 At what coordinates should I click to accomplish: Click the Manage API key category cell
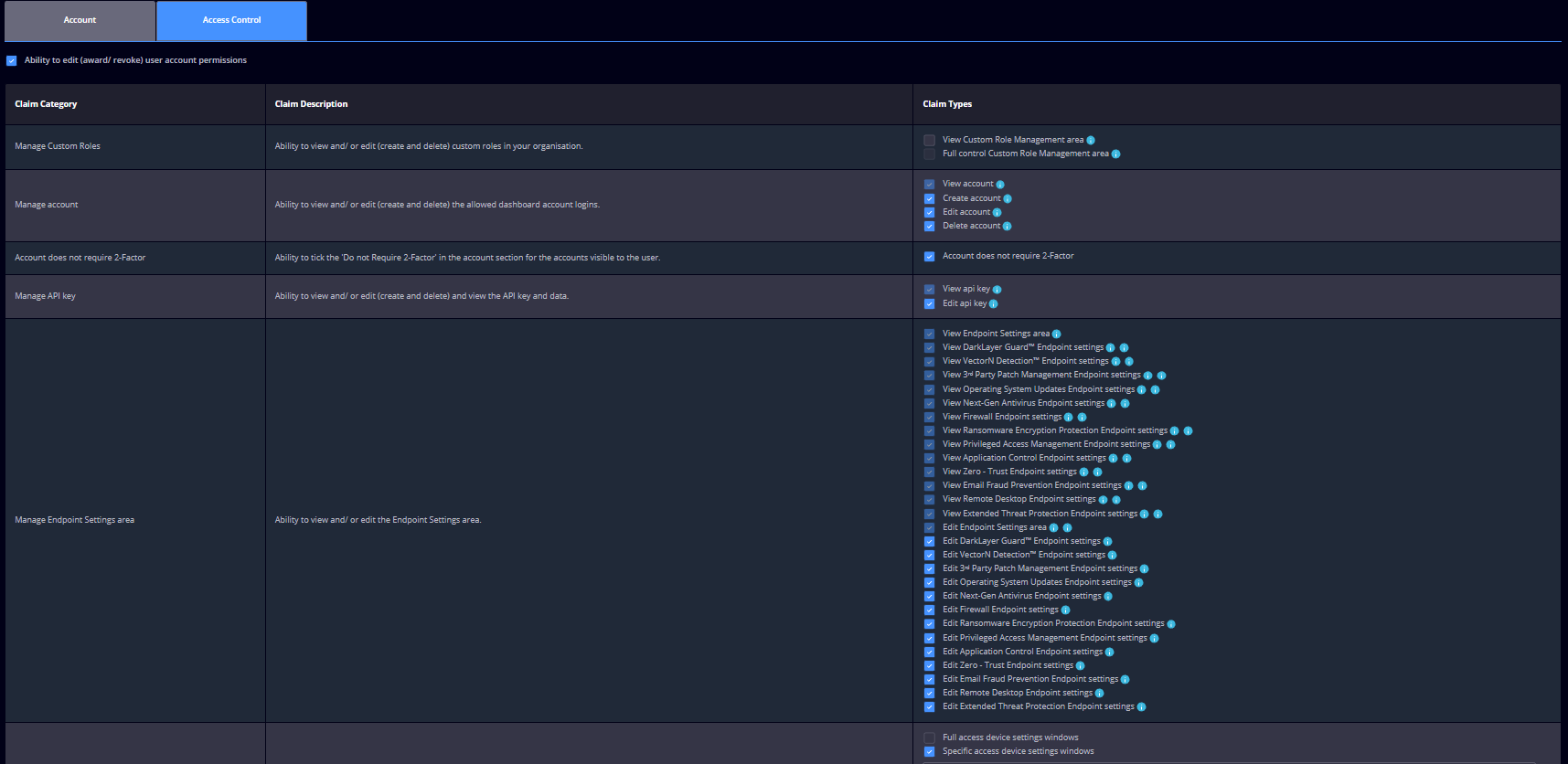[135, 297]
